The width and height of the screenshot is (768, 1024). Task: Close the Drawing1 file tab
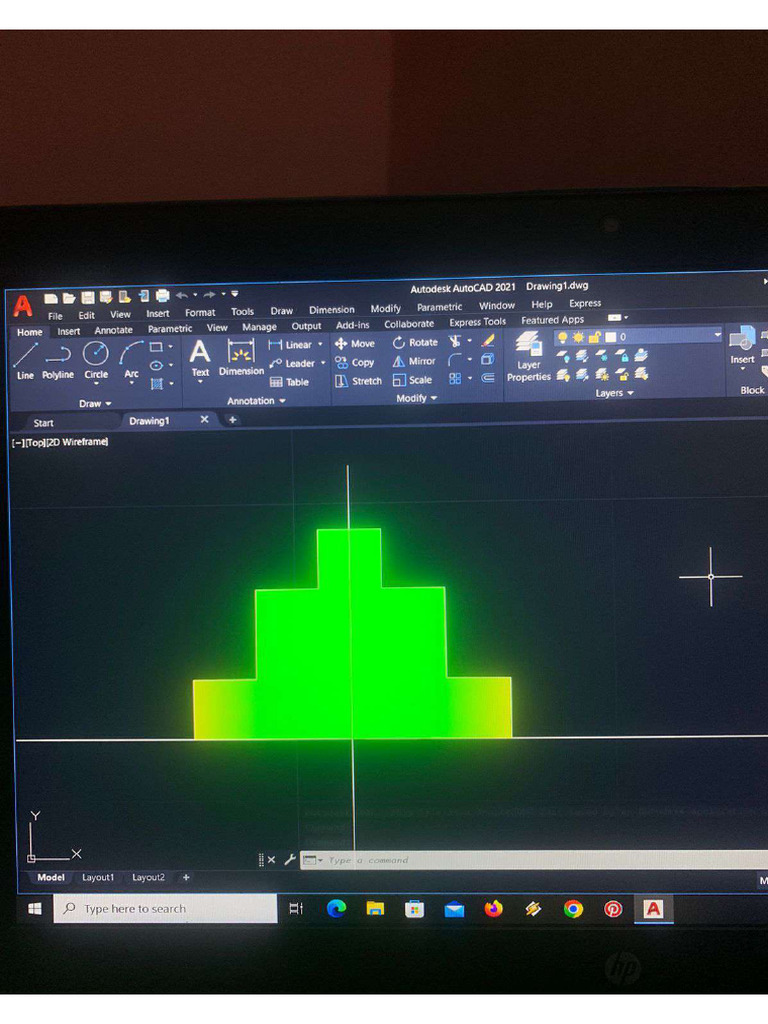click(204, 419)
